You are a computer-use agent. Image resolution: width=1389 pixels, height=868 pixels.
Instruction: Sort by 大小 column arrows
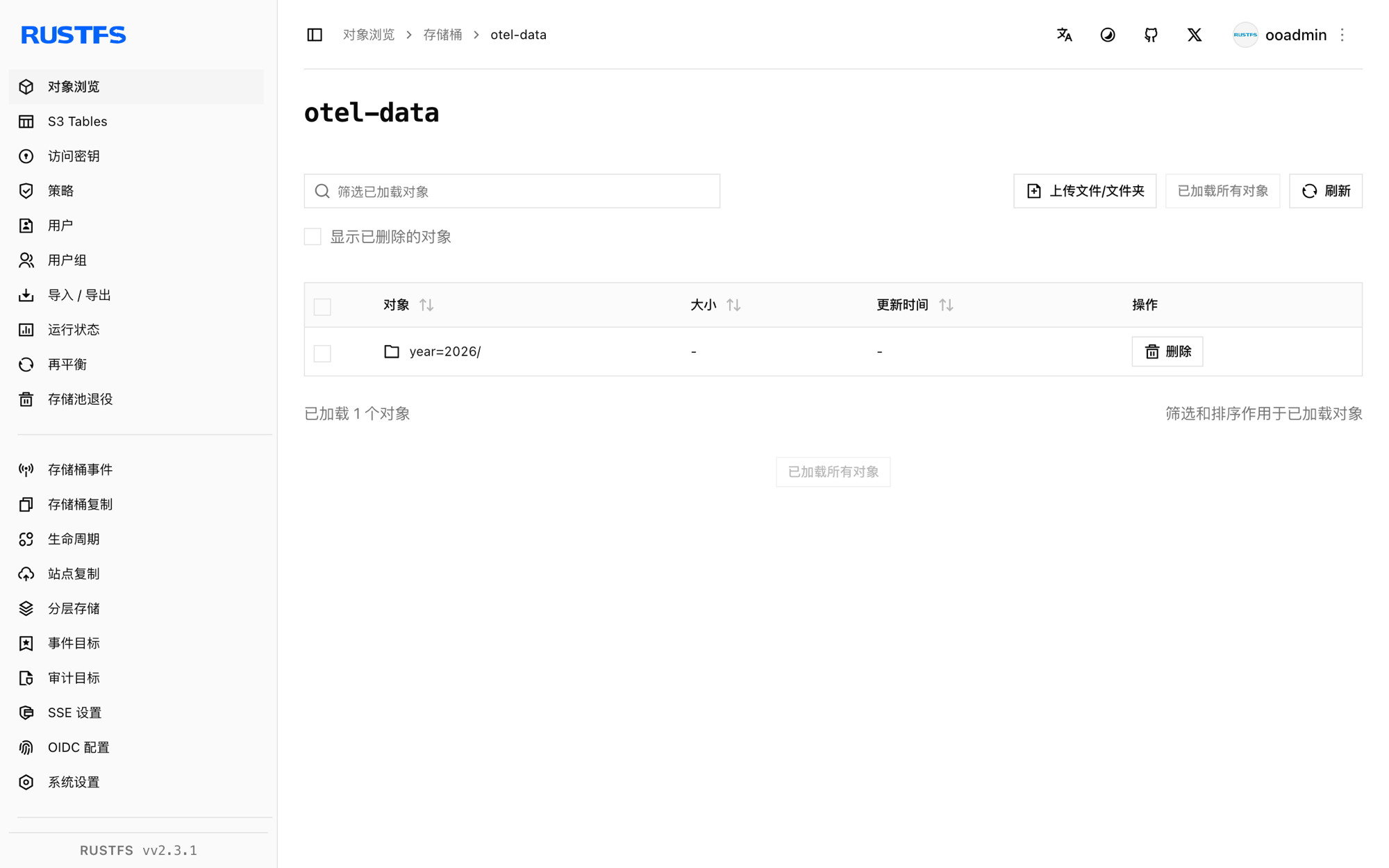click(733, 305)
